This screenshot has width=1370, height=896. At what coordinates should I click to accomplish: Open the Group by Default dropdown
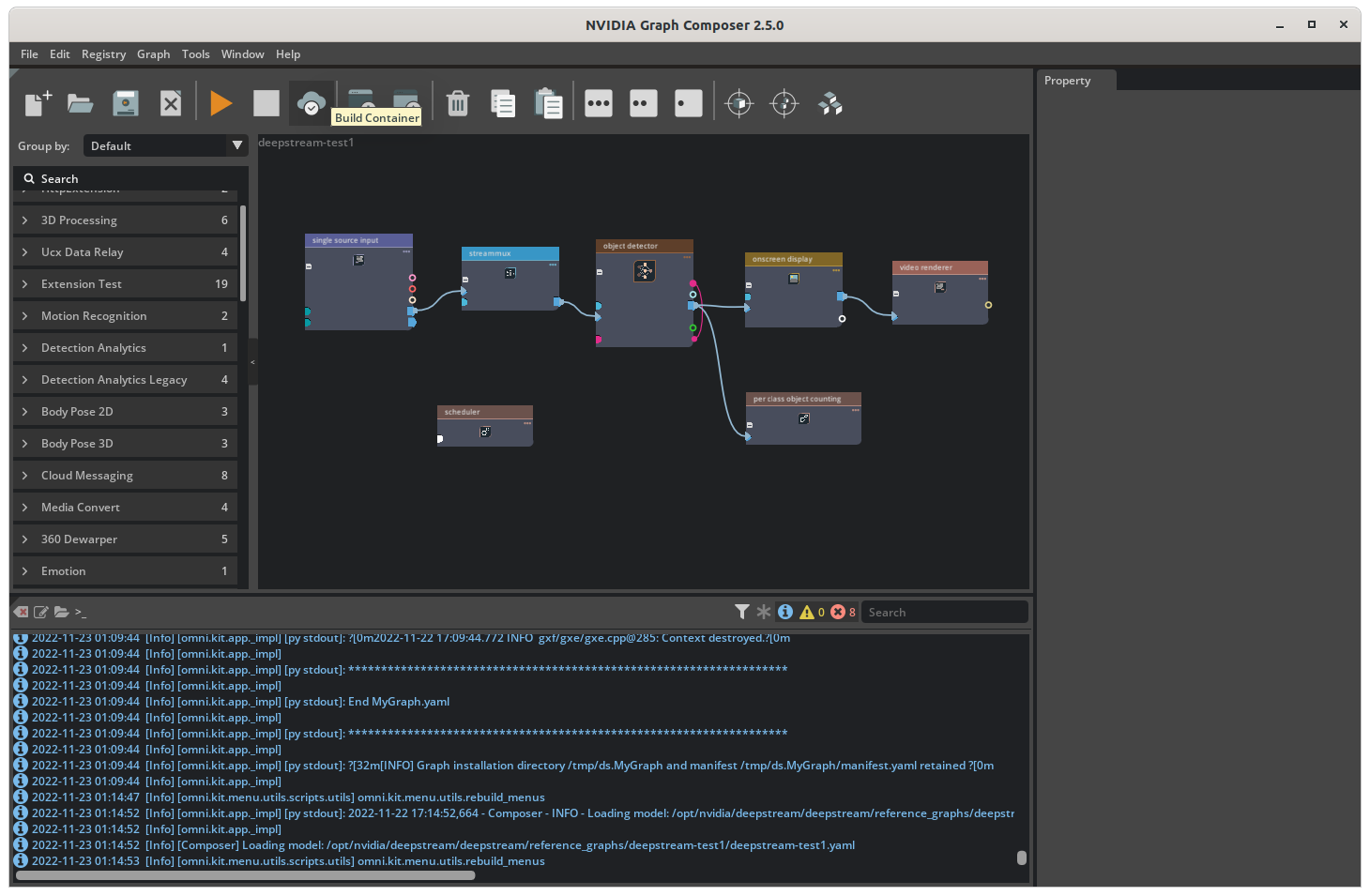pos(165,145)
